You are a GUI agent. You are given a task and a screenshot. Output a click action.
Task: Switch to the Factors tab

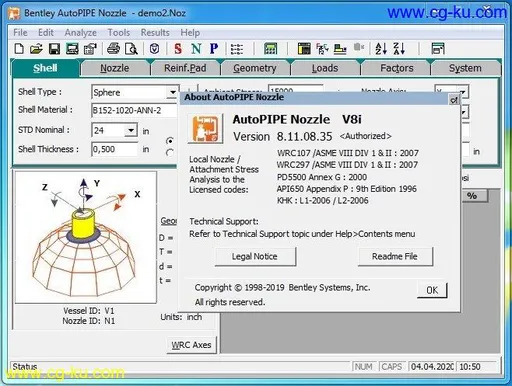pos(397,68)
